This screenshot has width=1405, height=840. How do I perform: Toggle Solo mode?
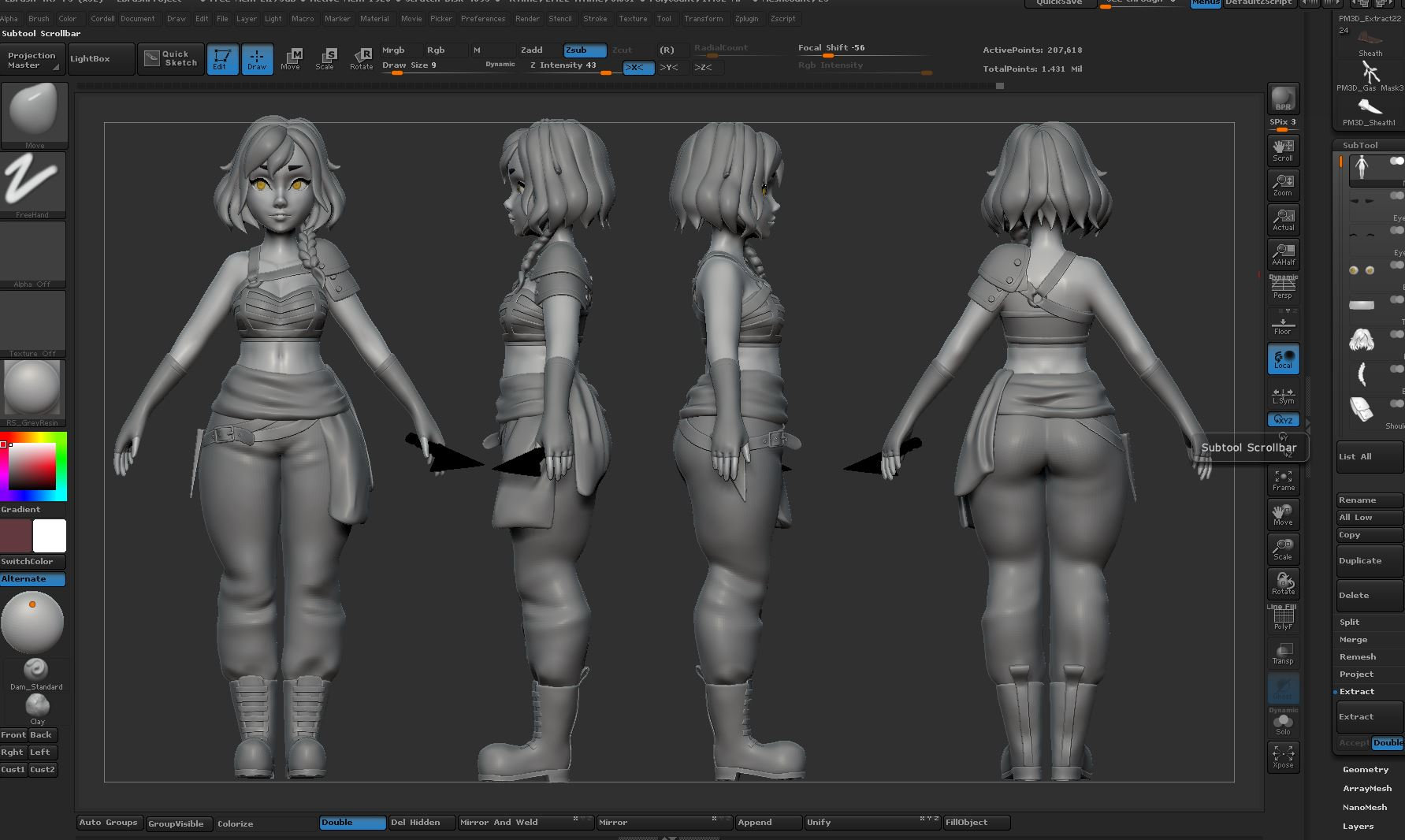click(1283, 723)
